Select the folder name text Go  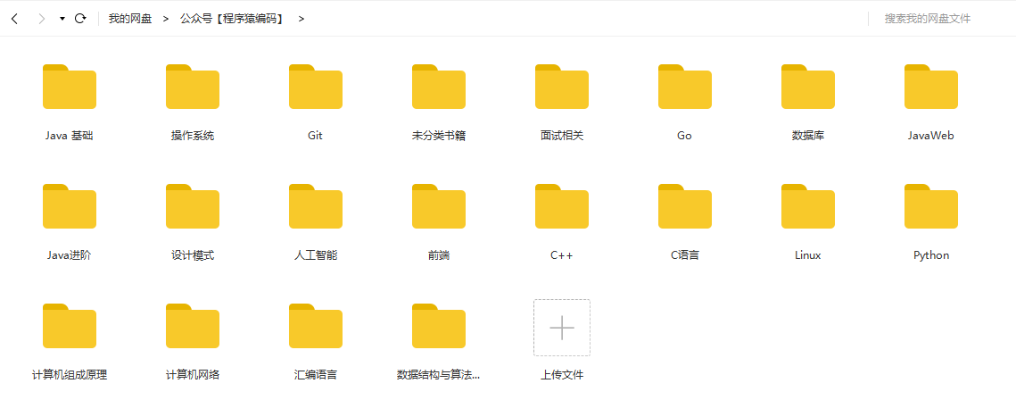click(x=685, y=135)
